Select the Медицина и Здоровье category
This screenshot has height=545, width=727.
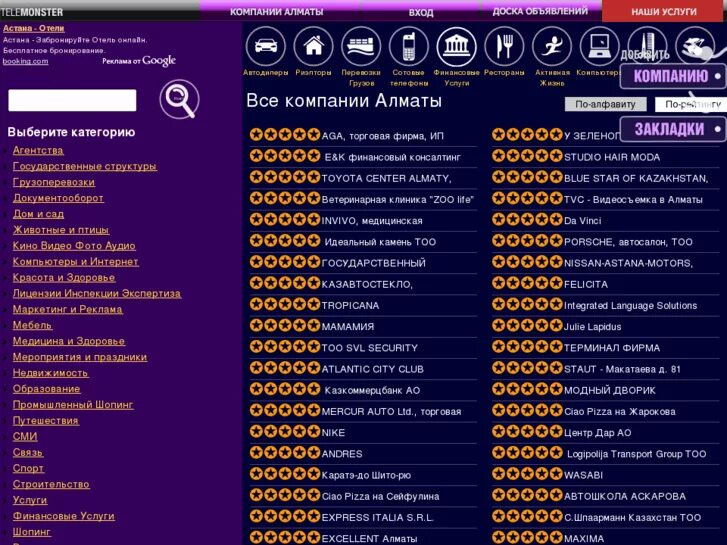point(69,341)
